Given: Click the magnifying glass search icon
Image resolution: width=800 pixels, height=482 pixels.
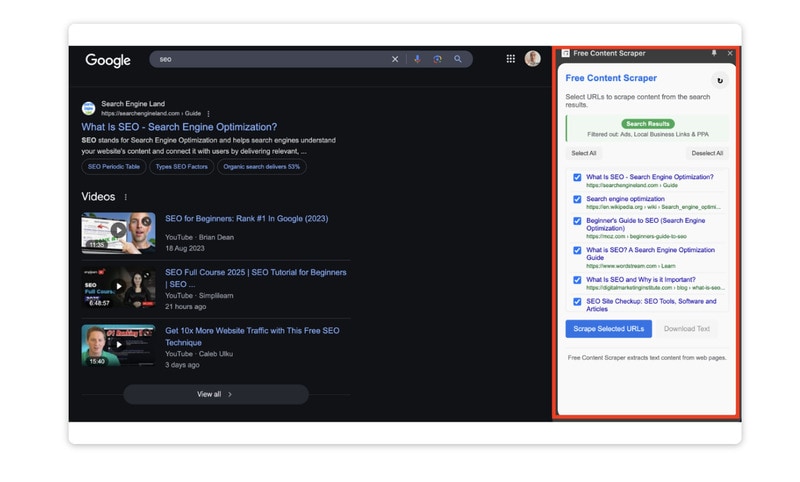Looking at the screenshot, I should click(x=458, y=59).
